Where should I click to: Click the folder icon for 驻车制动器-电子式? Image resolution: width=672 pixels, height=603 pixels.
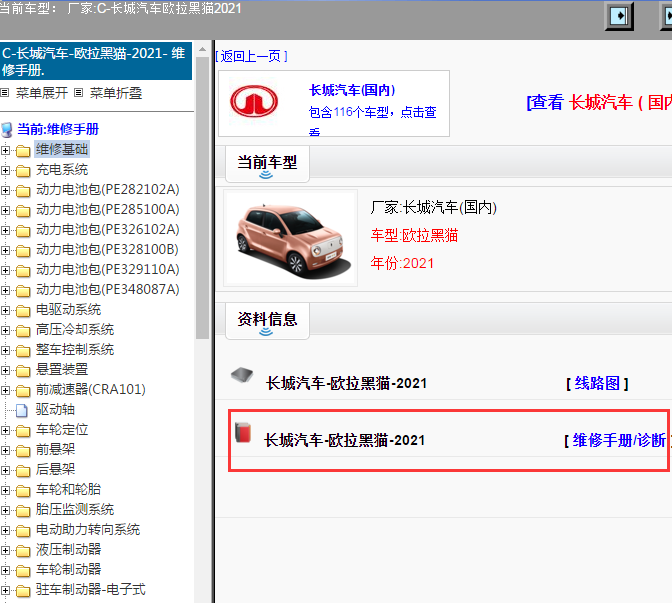pos(23,591)
